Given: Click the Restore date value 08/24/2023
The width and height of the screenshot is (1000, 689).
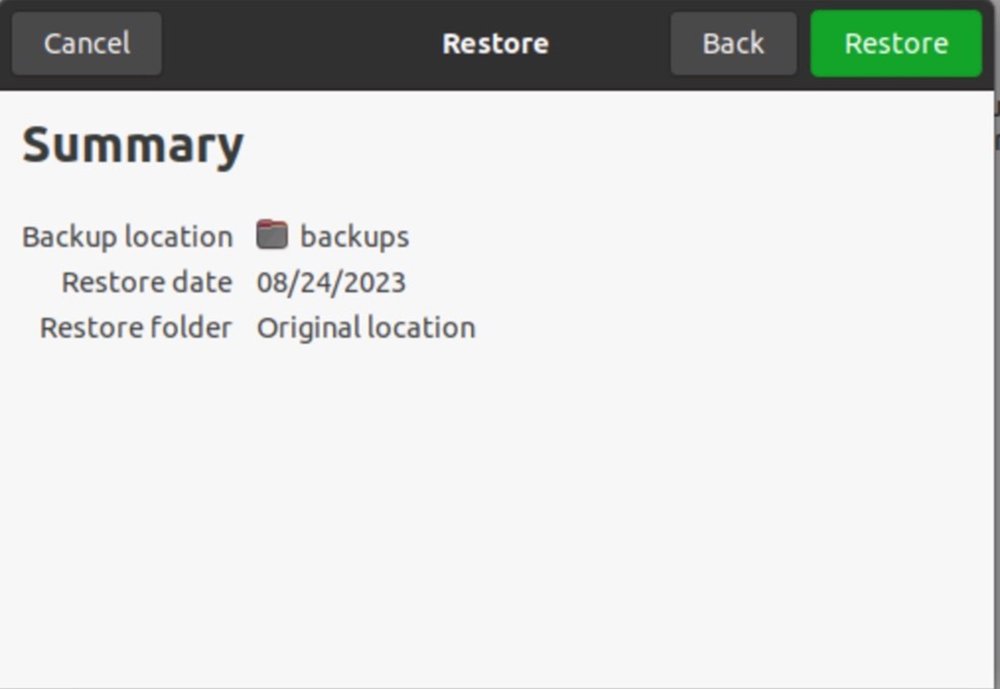Looking at the screenshot, I should [x=333, y=282].
